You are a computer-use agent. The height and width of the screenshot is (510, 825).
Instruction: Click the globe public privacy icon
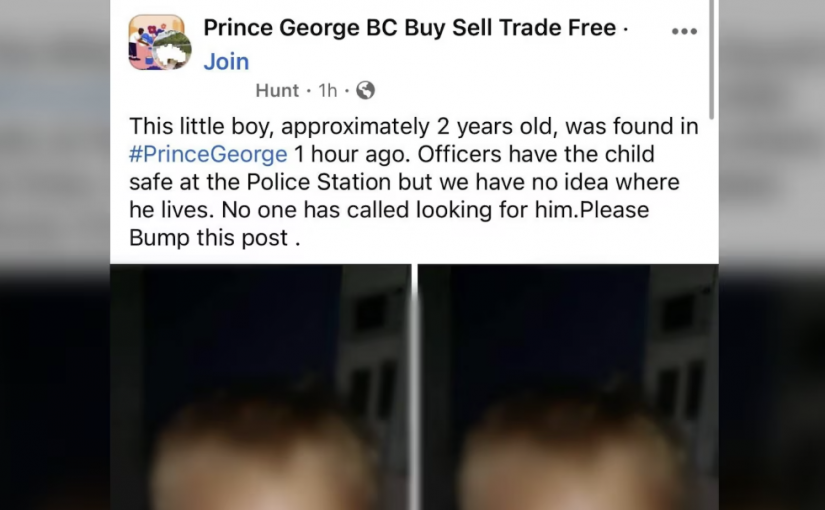(x=365, y=91)
